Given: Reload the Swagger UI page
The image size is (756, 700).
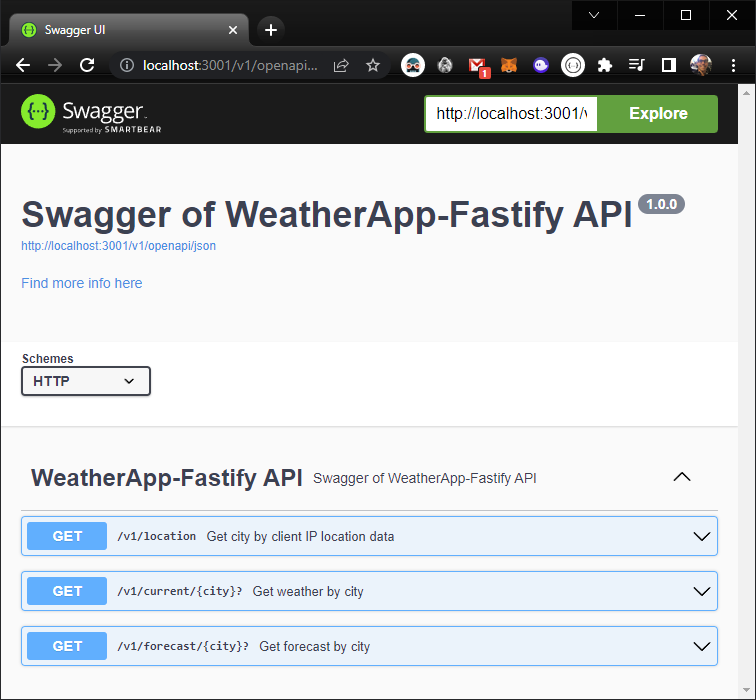Looking at the screenshot, I should [x=87, y=65].
